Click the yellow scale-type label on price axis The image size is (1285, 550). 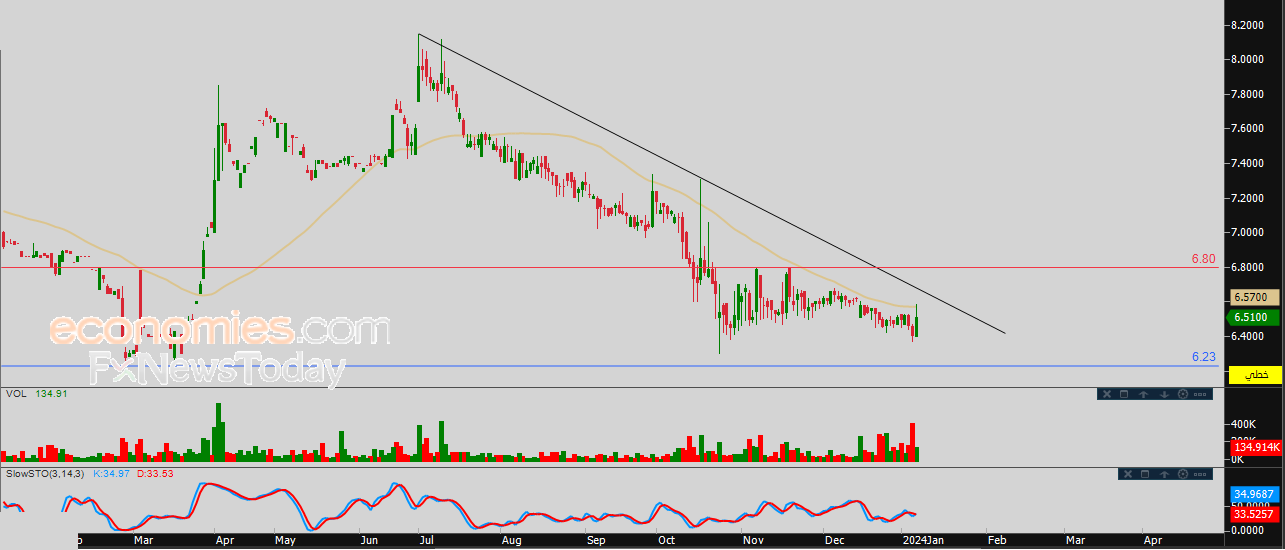[x=1256, y=374]
